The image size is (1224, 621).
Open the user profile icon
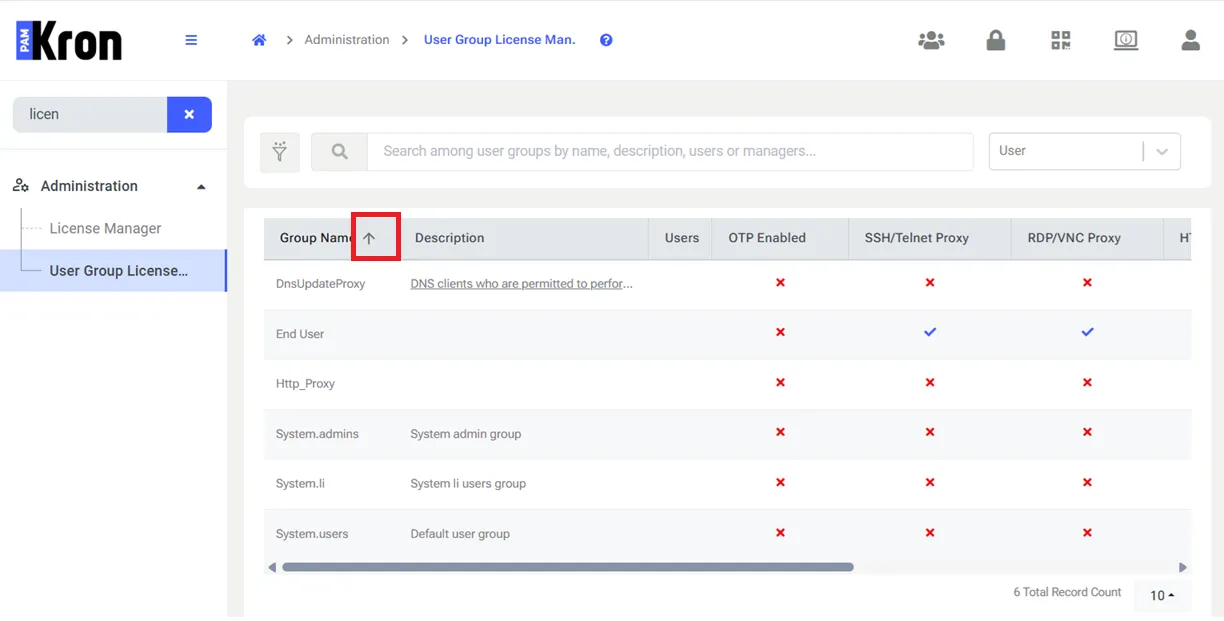(x=1190, y=40)
